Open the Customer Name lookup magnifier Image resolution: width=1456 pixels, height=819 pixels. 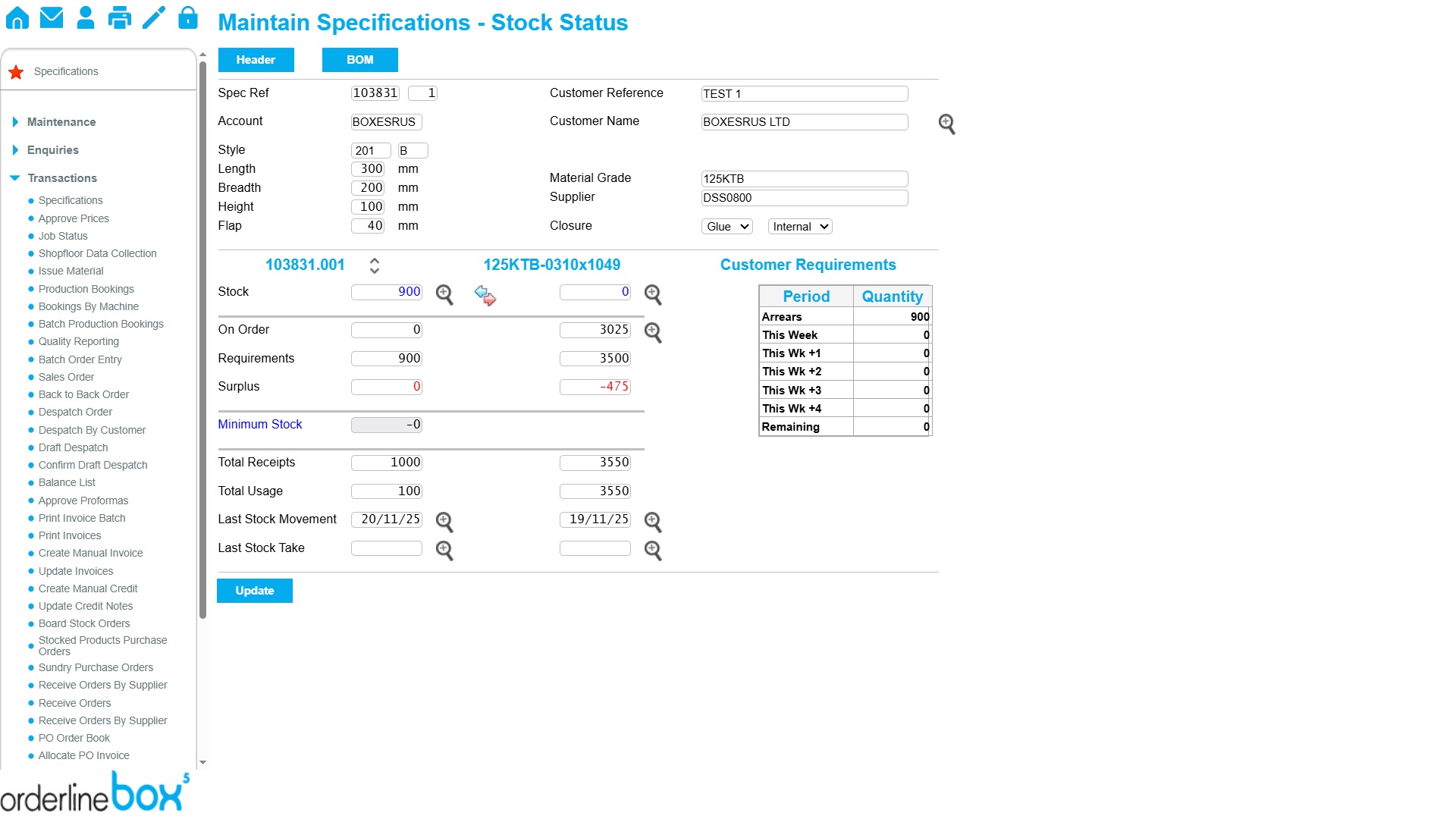[946, 124]
